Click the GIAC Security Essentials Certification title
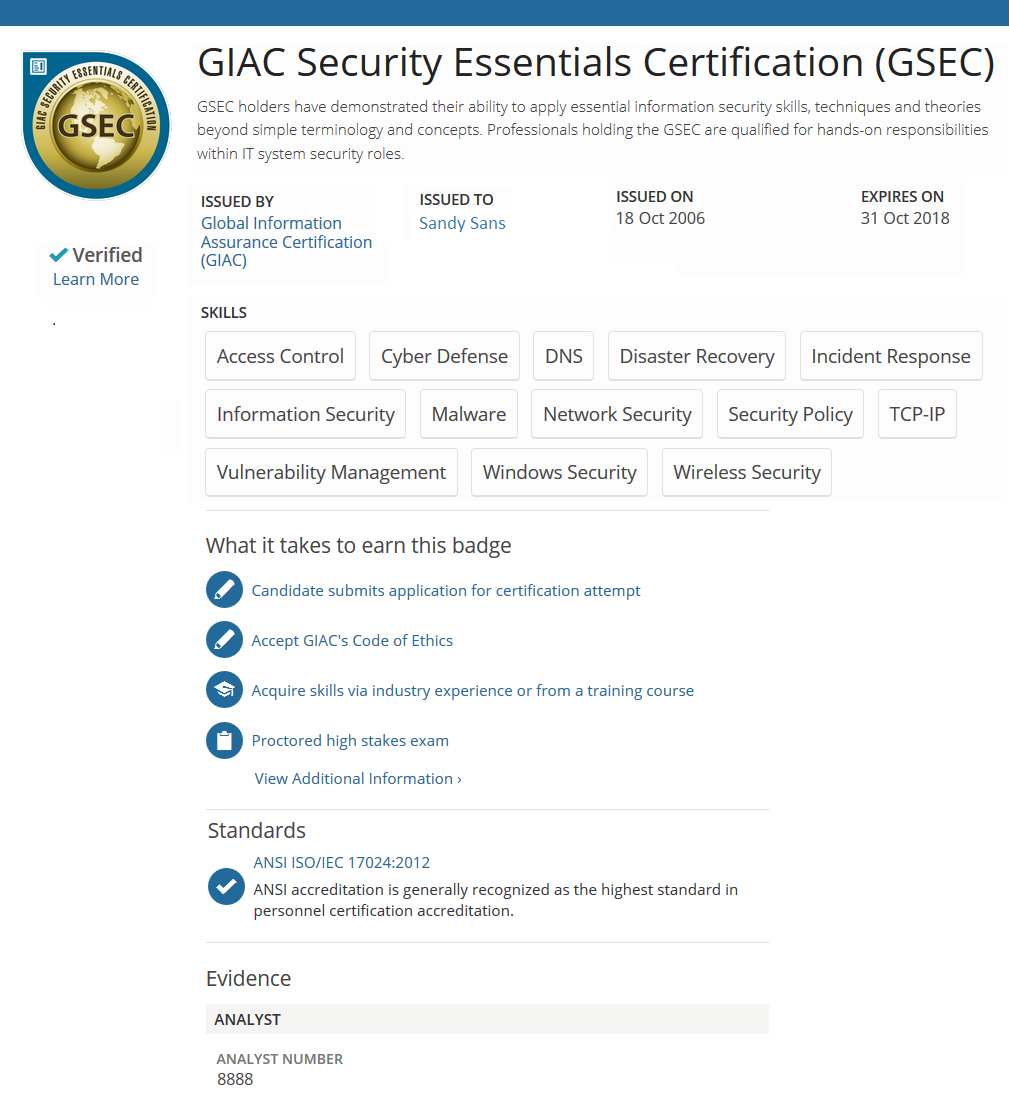This screenshot has height=1099, width=1009. point(596,62)
